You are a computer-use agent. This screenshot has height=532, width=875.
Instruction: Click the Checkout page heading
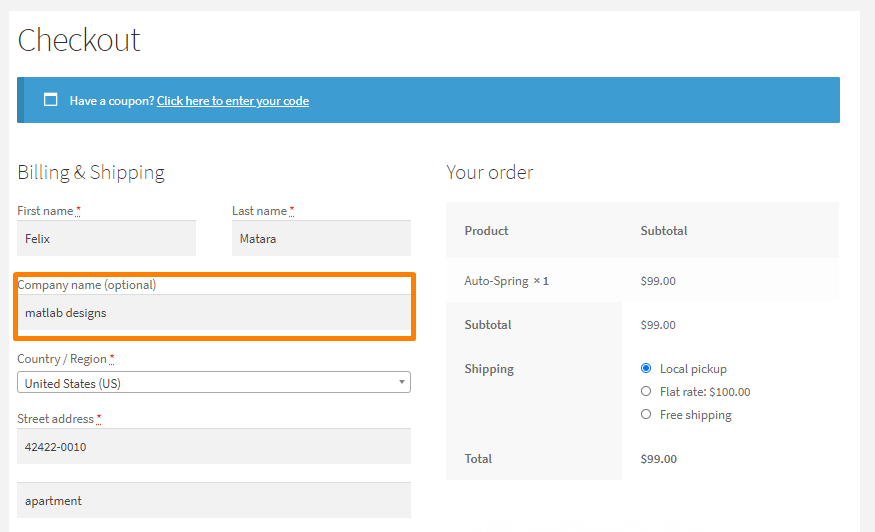pos(79,40)
